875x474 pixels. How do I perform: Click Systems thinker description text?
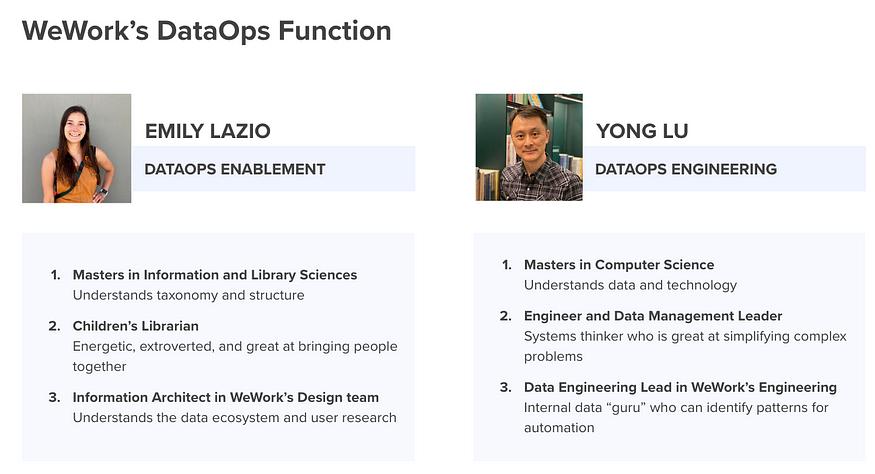pos(685,346)
